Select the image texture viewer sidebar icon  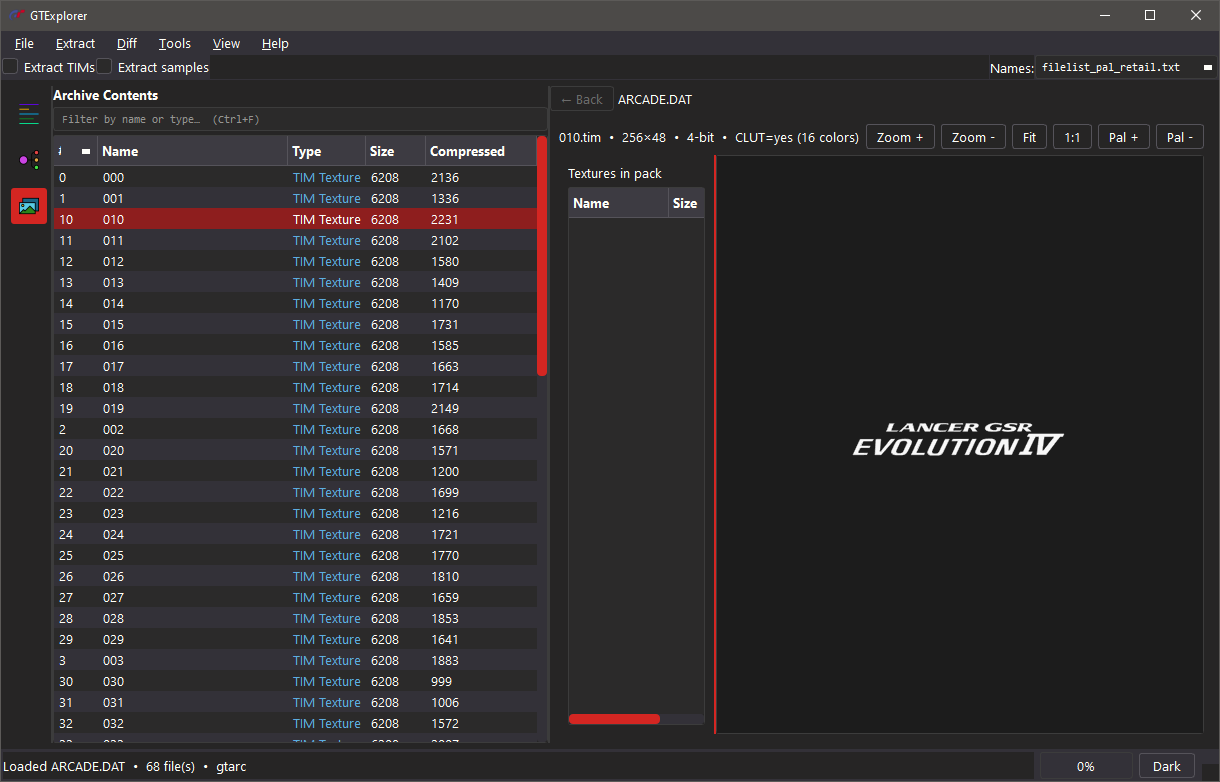point(29,206)
